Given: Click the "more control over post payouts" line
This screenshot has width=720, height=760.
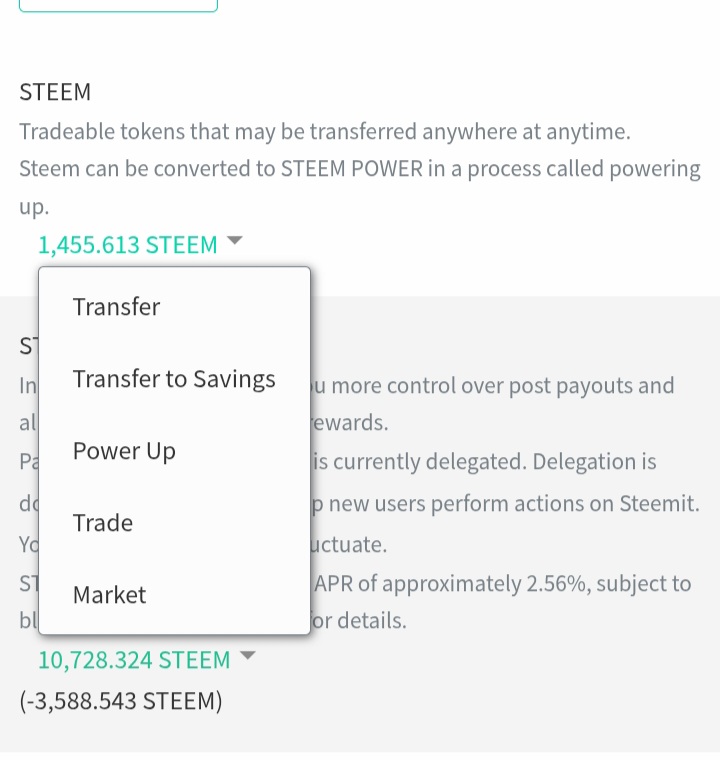Looking at the screenshot, I should point(495,386).
